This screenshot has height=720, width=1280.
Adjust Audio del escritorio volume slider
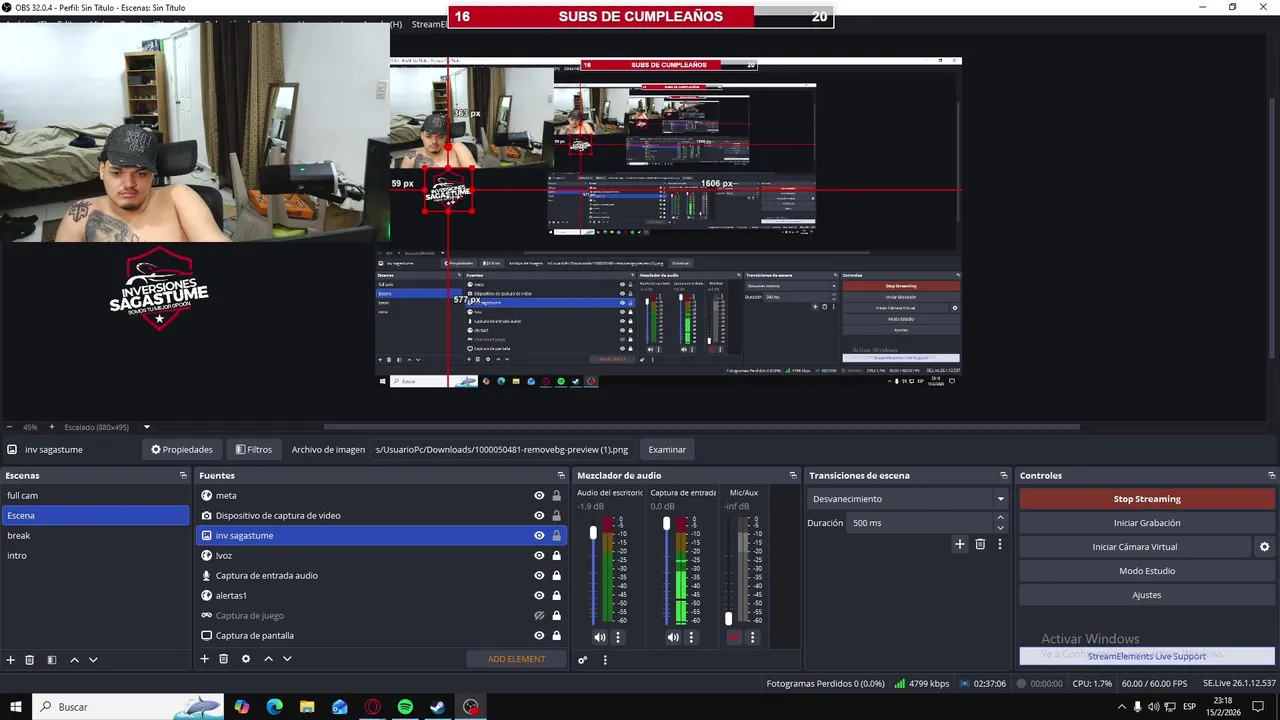pyautogui.click(x=593, y=533)
